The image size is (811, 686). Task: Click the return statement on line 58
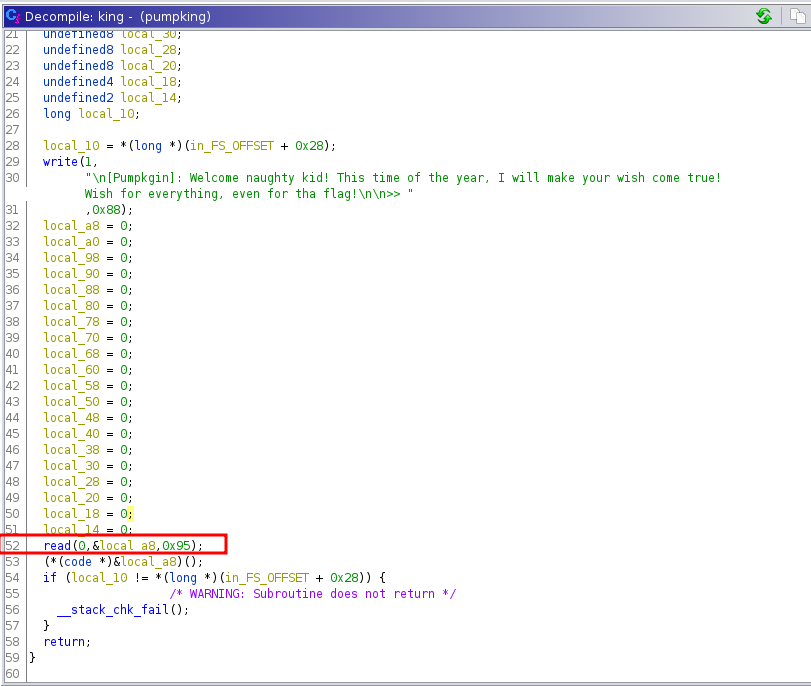[x=63, y=641]
